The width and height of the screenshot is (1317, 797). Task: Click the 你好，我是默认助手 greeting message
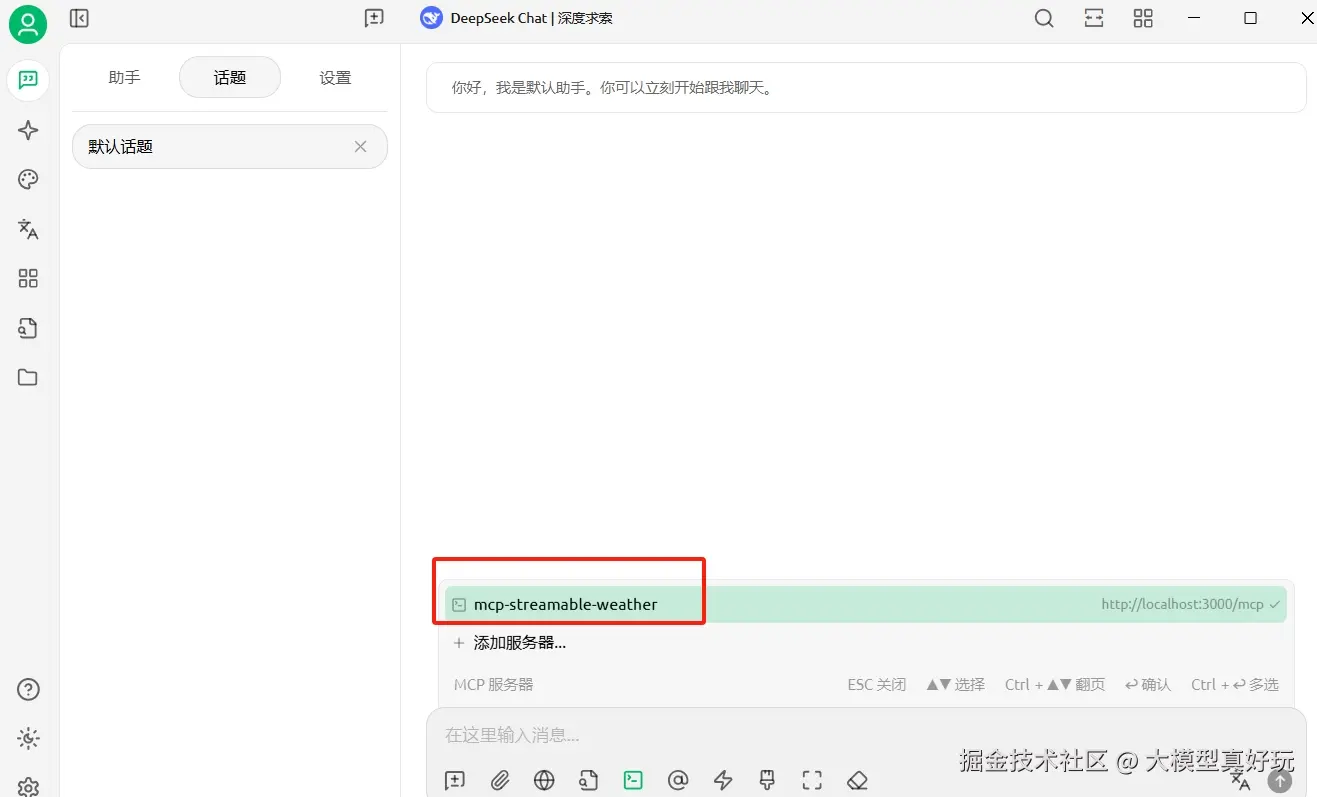(866, 87)
